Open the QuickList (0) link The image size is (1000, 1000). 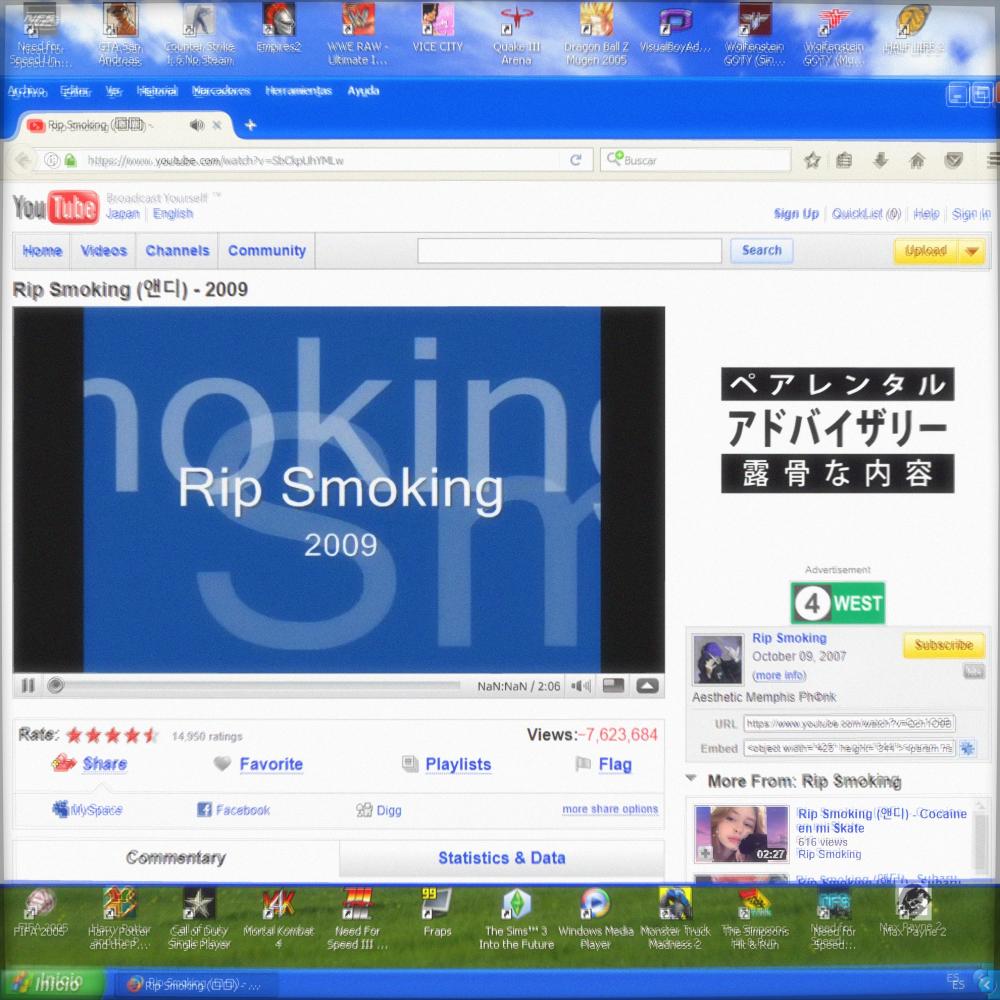[x=866, y=214]
